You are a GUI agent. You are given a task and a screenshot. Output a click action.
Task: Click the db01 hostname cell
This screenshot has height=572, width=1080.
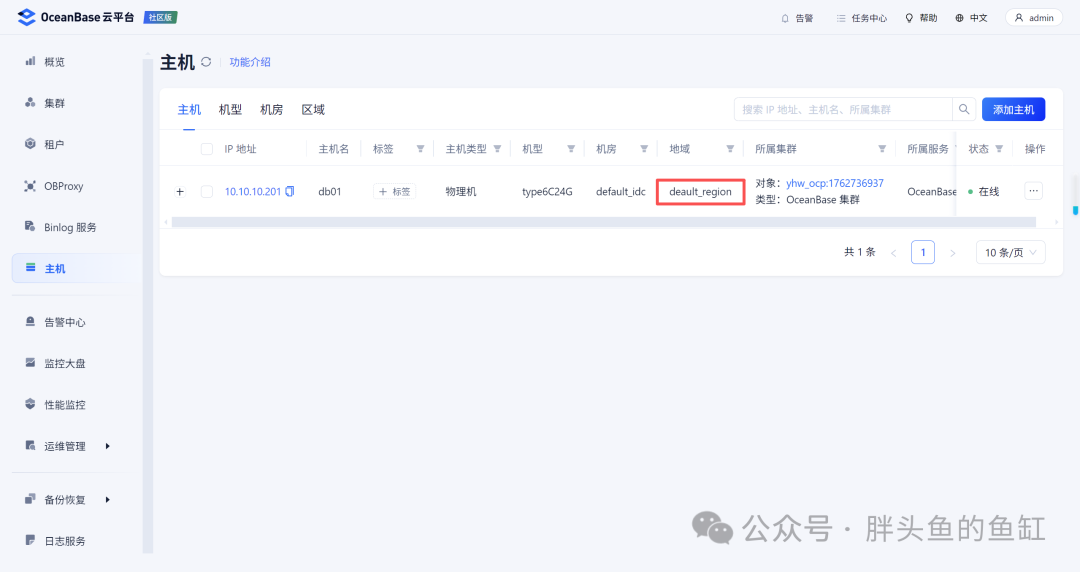click(x=330, y=192)
